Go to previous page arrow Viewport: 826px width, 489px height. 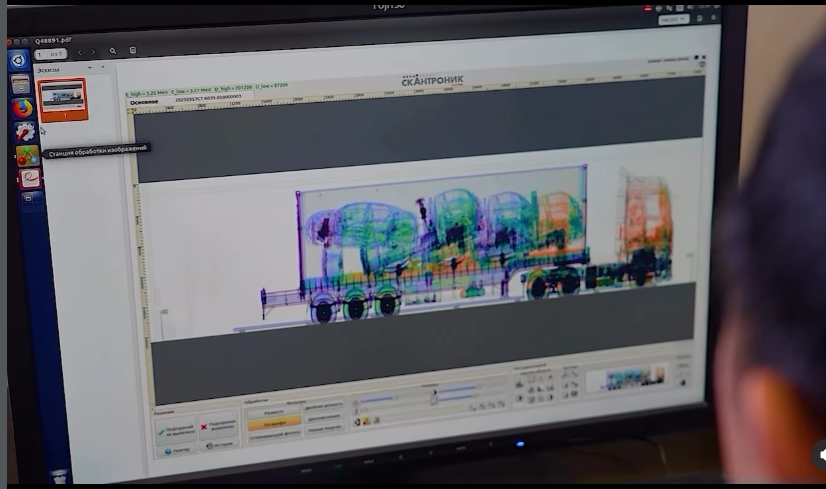point(80,52)
